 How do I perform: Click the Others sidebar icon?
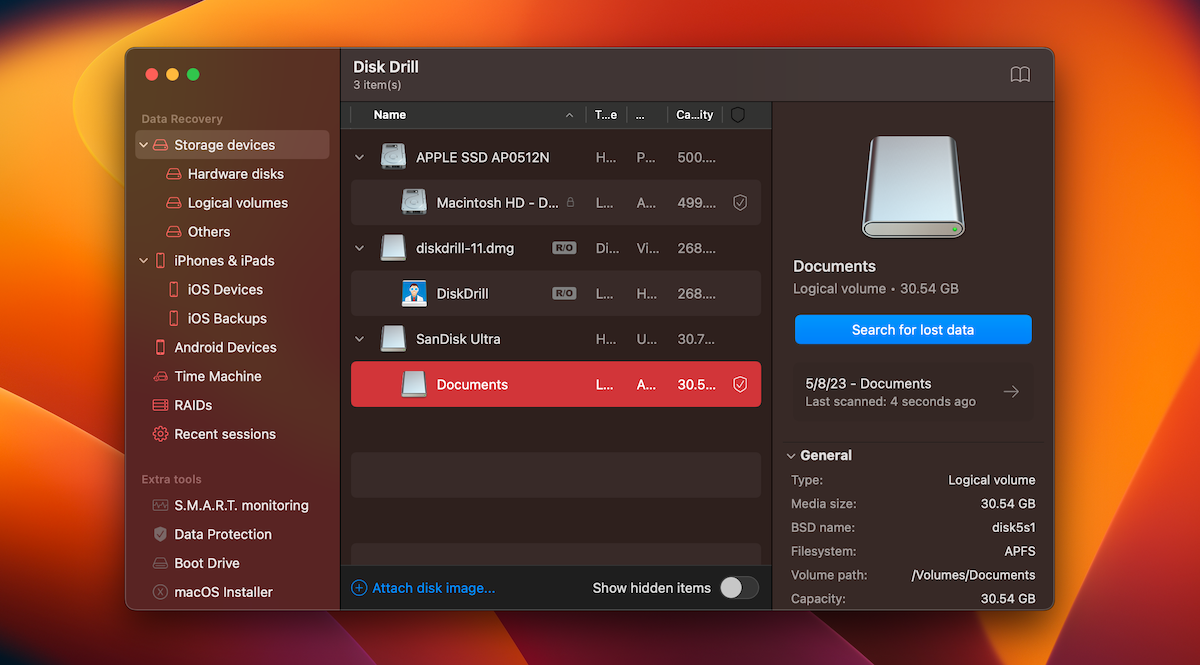(174, 232)
